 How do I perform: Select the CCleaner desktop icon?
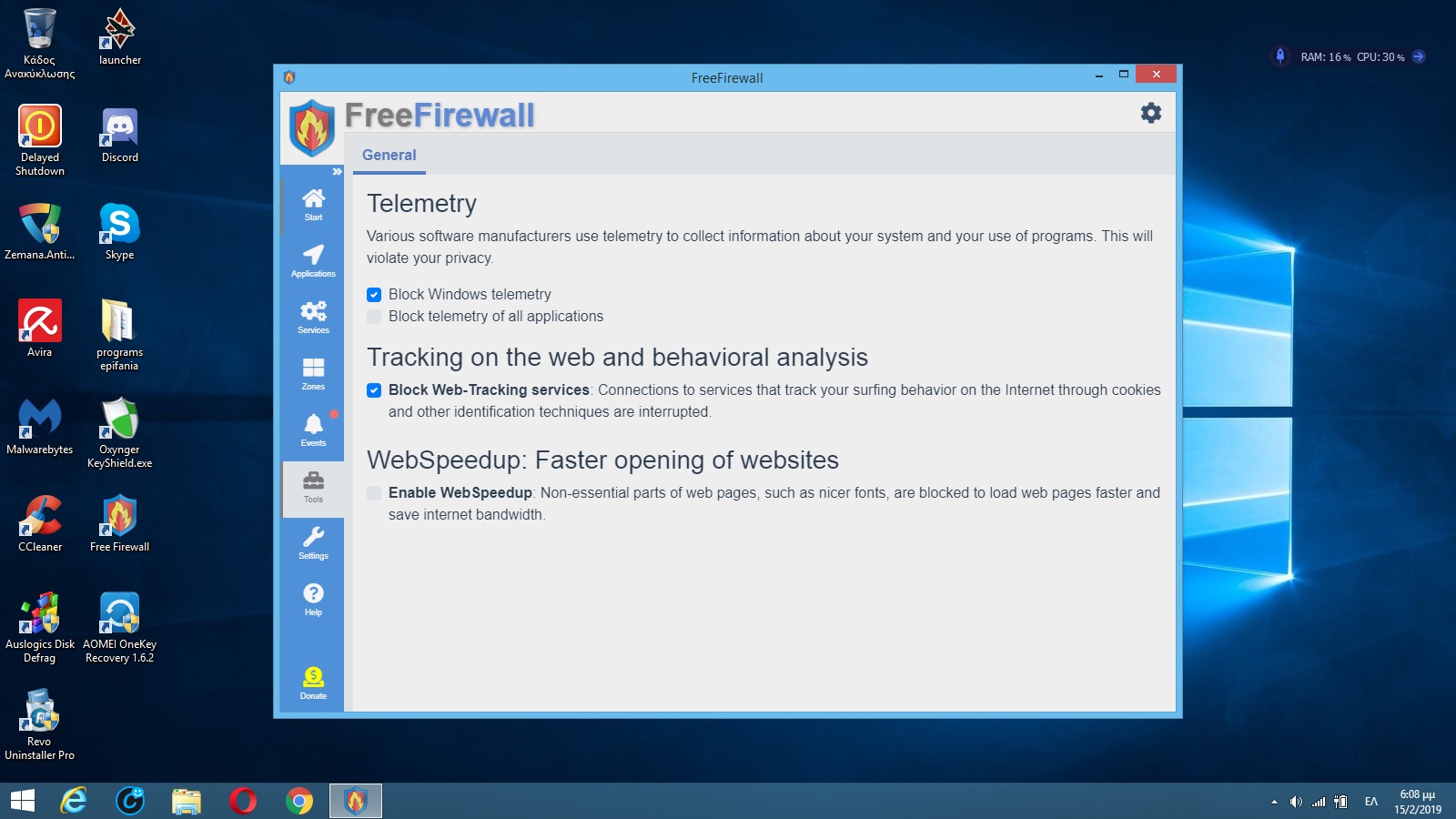coord(40,523)
